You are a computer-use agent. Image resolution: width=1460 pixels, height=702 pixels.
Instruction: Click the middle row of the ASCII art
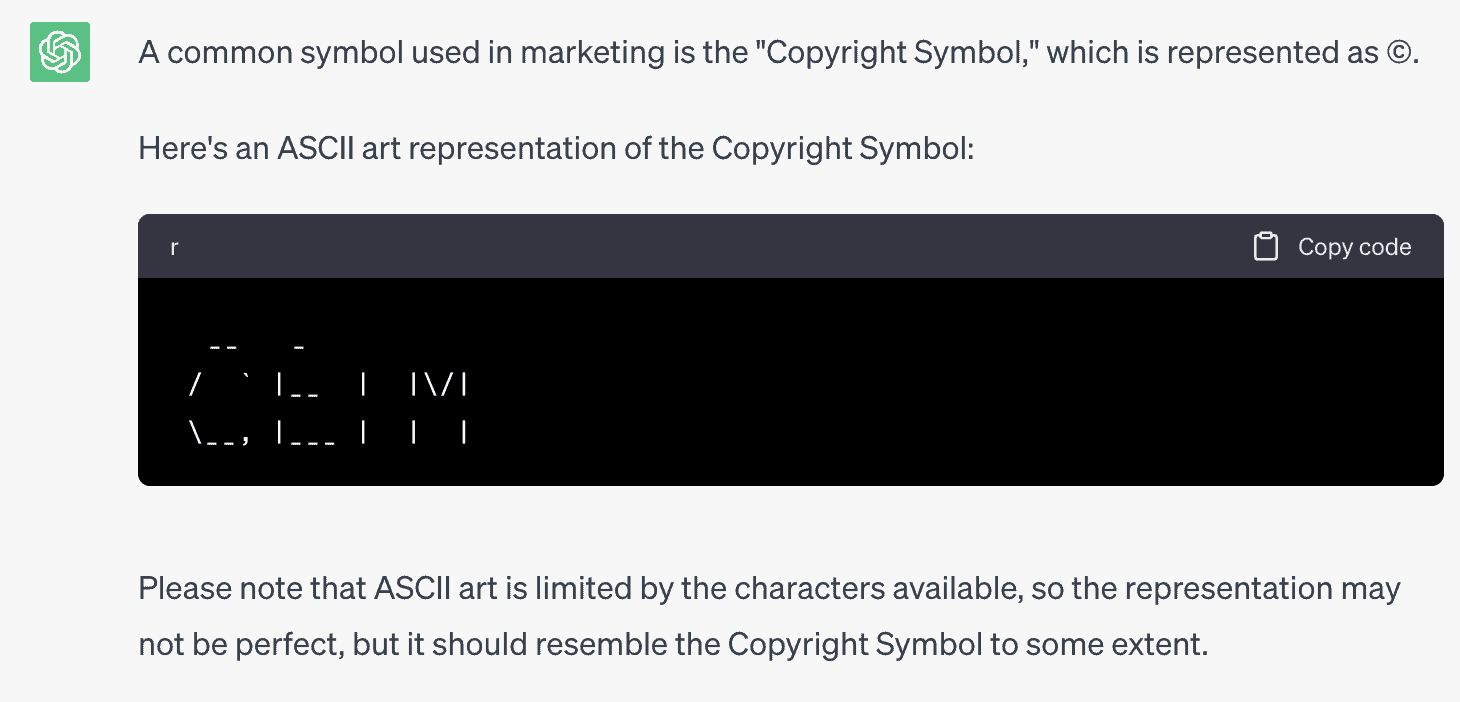point(328,385)
